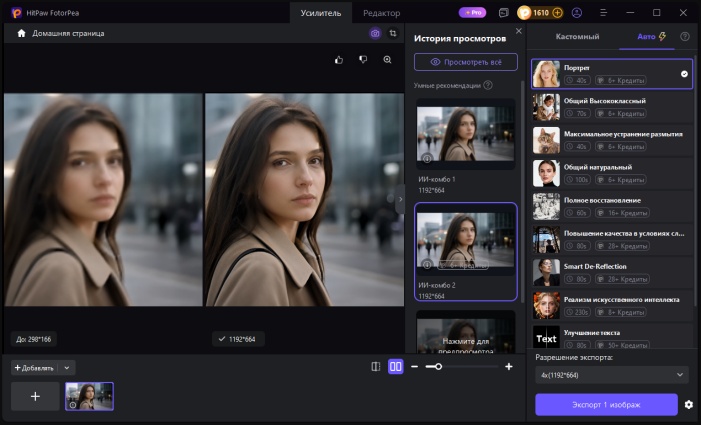Screen dimensions: 701x425
Task: Zoom out with the minus icon
Action: [414, 366]
